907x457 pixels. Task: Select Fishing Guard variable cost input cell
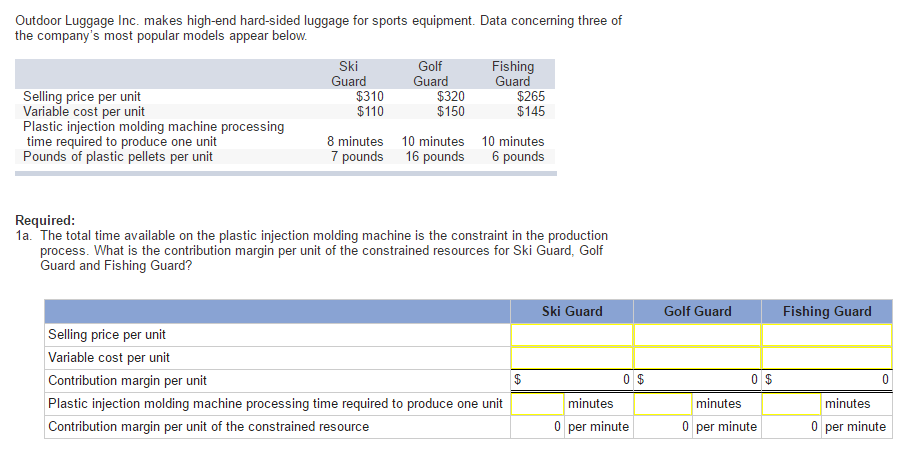click(826, 357)
